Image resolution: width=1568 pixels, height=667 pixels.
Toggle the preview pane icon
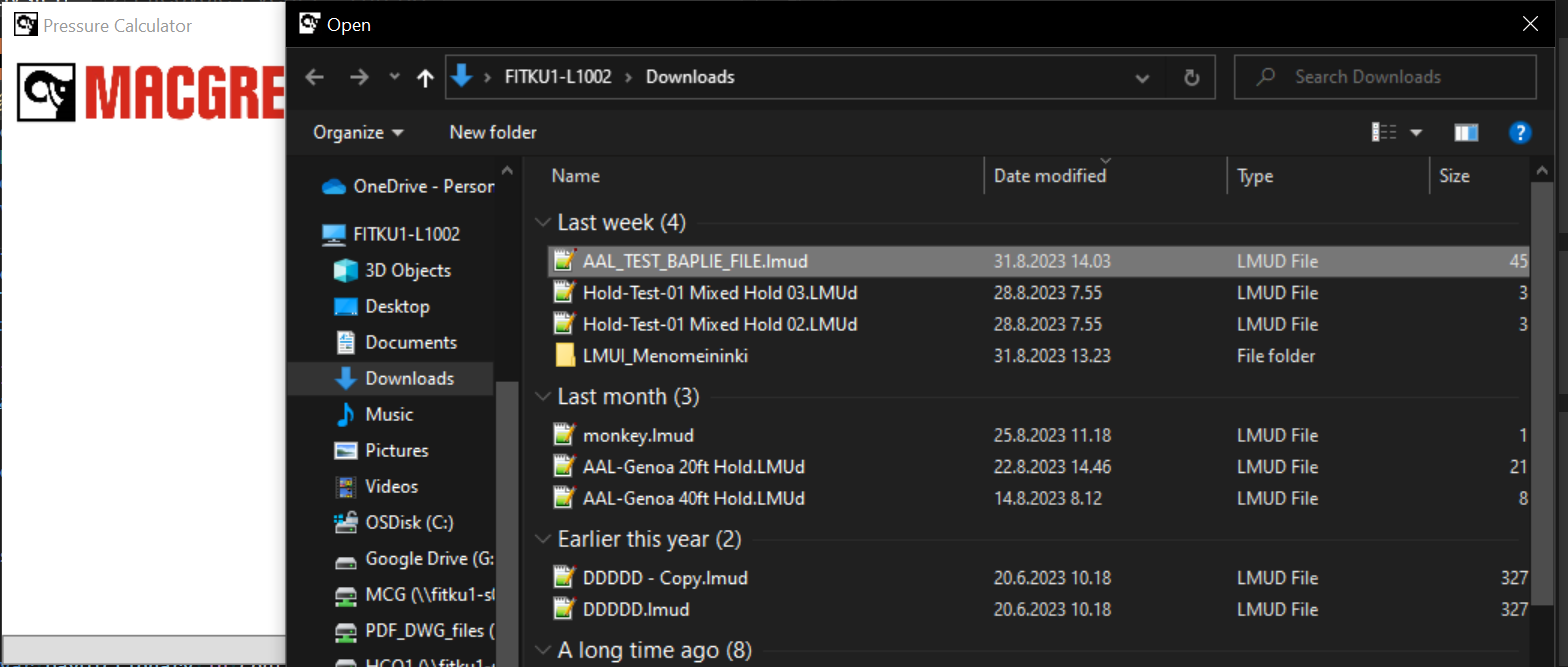[1466, 133]
